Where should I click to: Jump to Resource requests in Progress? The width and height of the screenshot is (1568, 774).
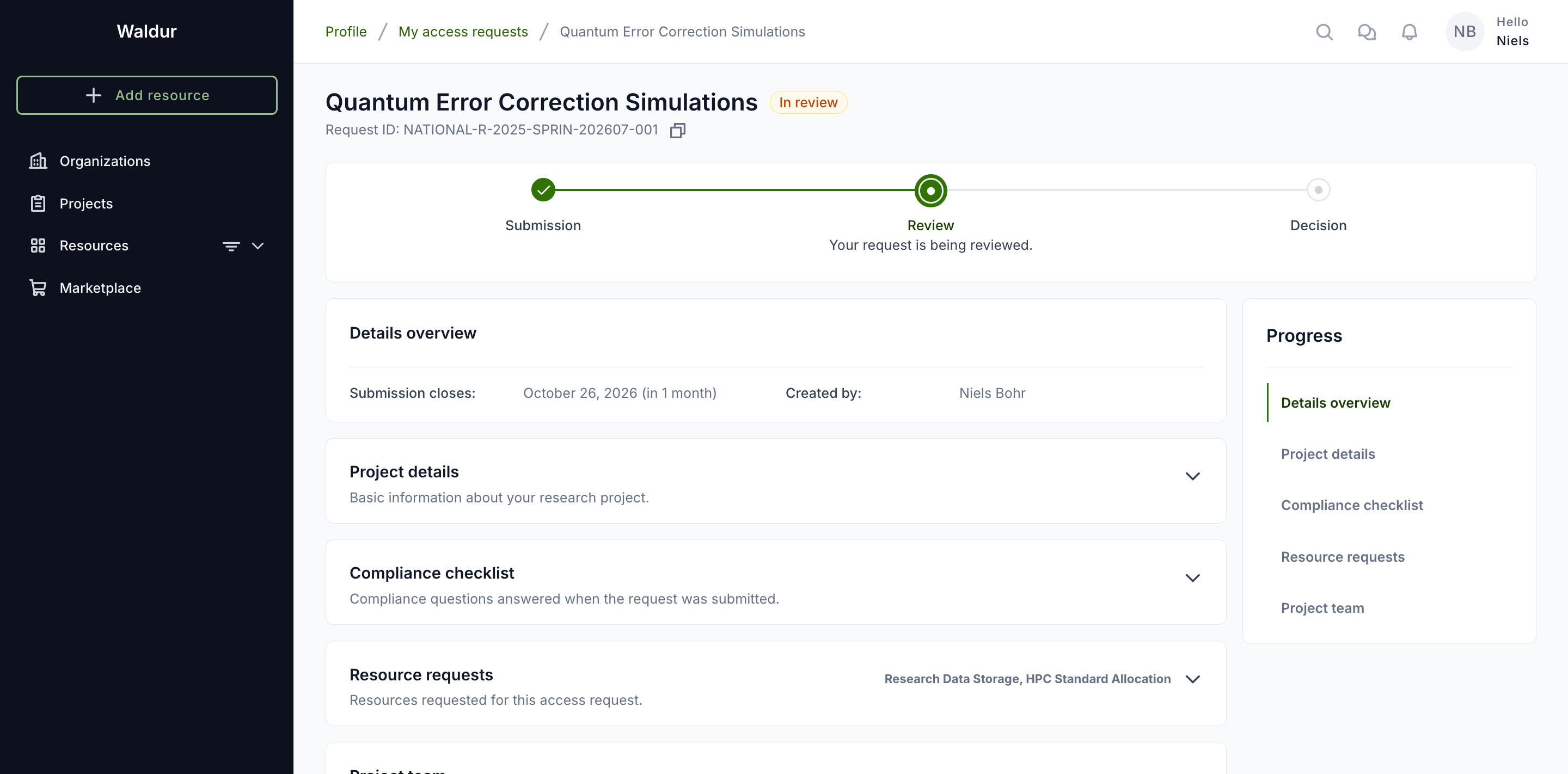(1342, 557)
